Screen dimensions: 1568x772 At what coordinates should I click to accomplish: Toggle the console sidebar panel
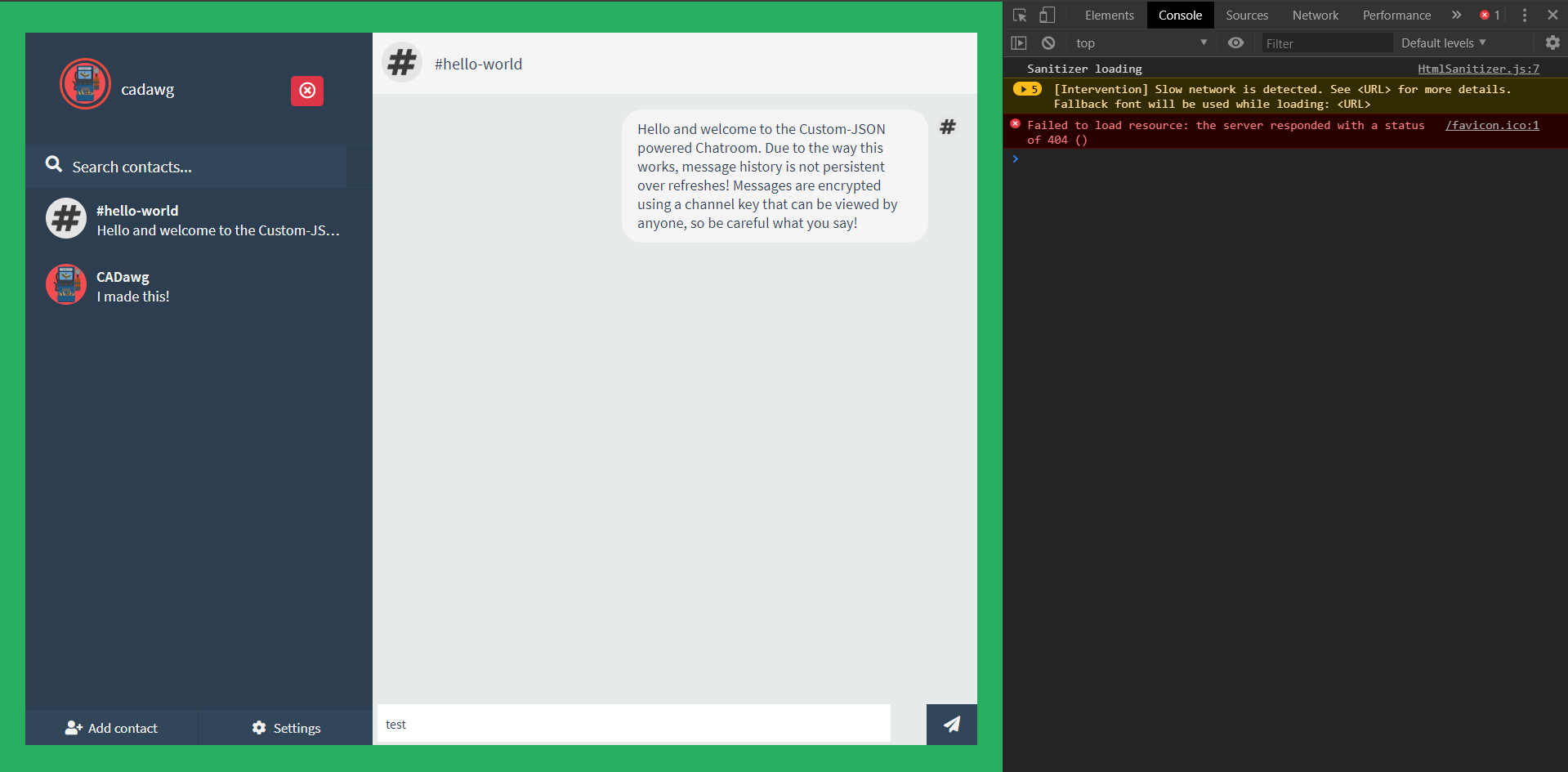[1018, 43]
